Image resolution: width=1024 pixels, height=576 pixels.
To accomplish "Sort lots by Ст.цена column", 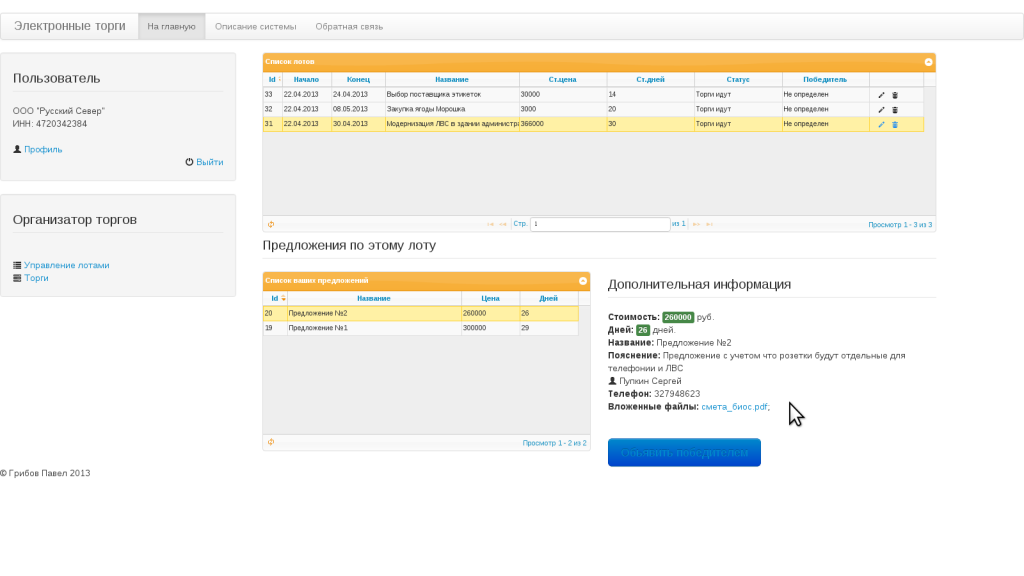I will click(x=562, y=79).
